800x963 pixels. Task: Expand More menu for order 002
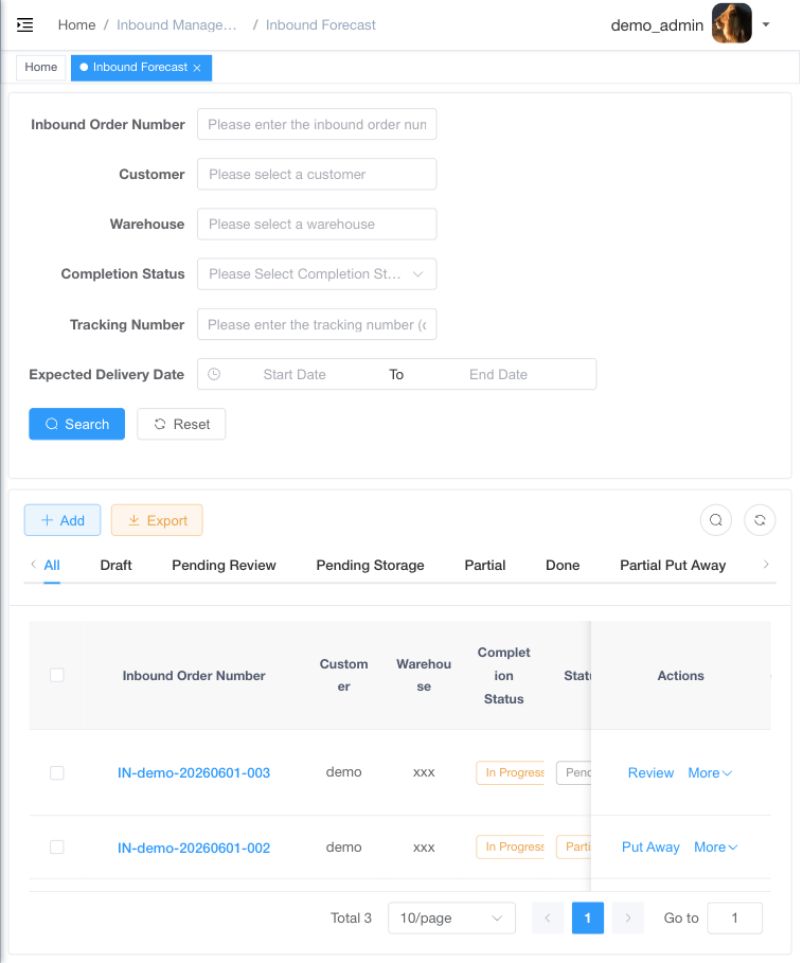(715, 847)
